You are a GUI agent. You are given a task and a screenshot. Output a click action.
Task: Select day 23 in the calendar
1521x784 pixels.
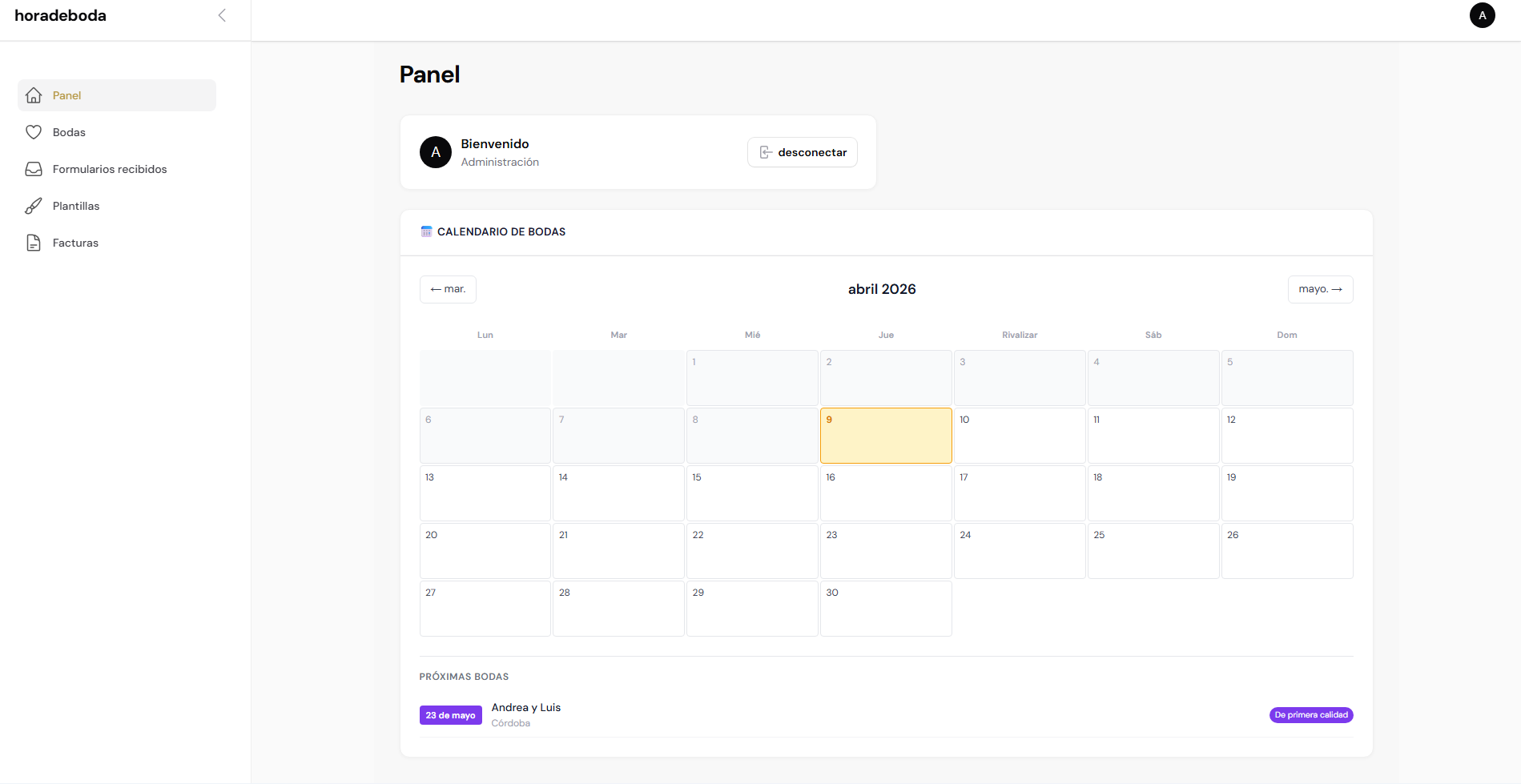[x=886, y=551]
